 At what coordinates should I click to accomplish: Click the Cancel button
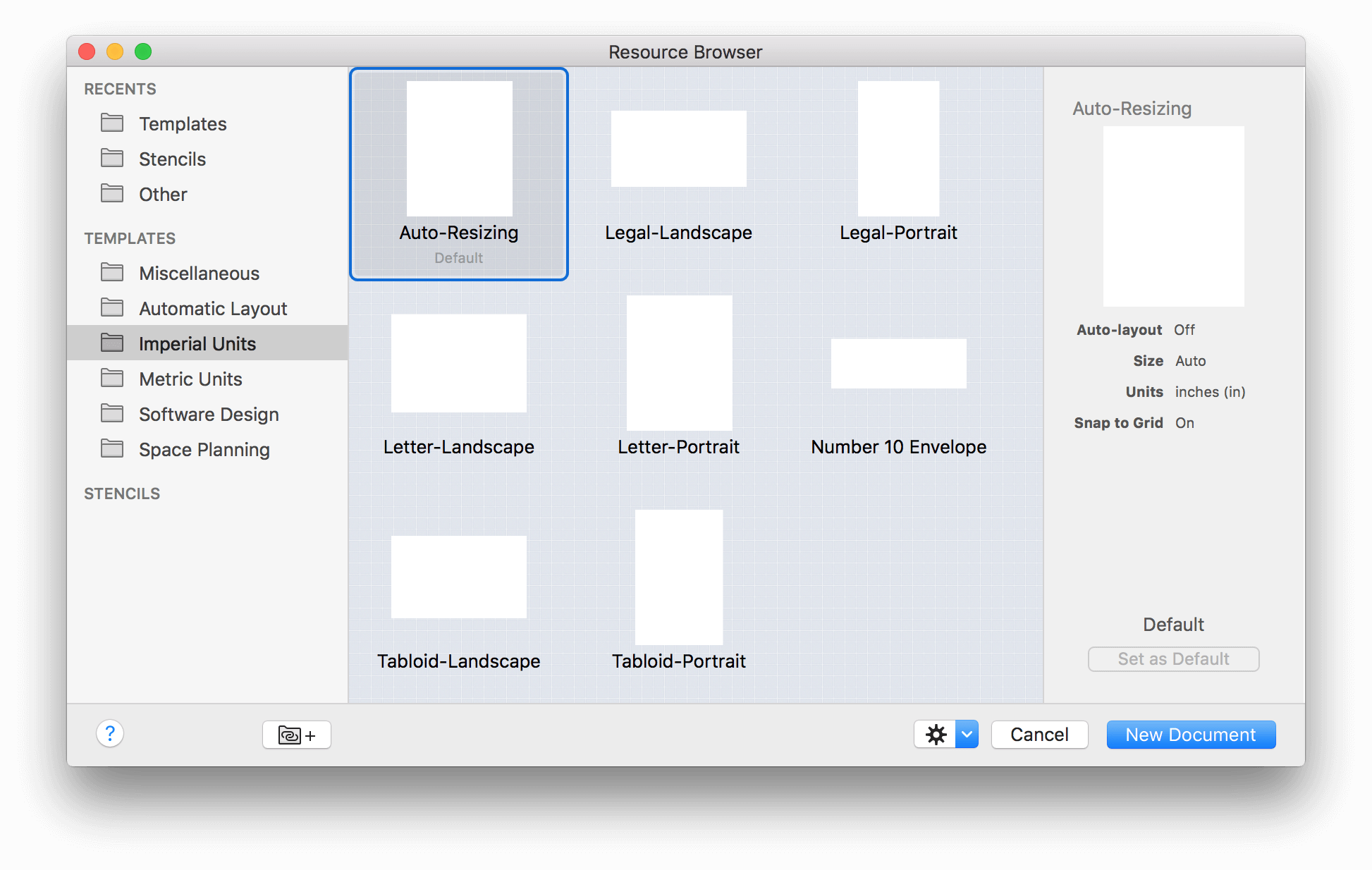click(1039, 735)
